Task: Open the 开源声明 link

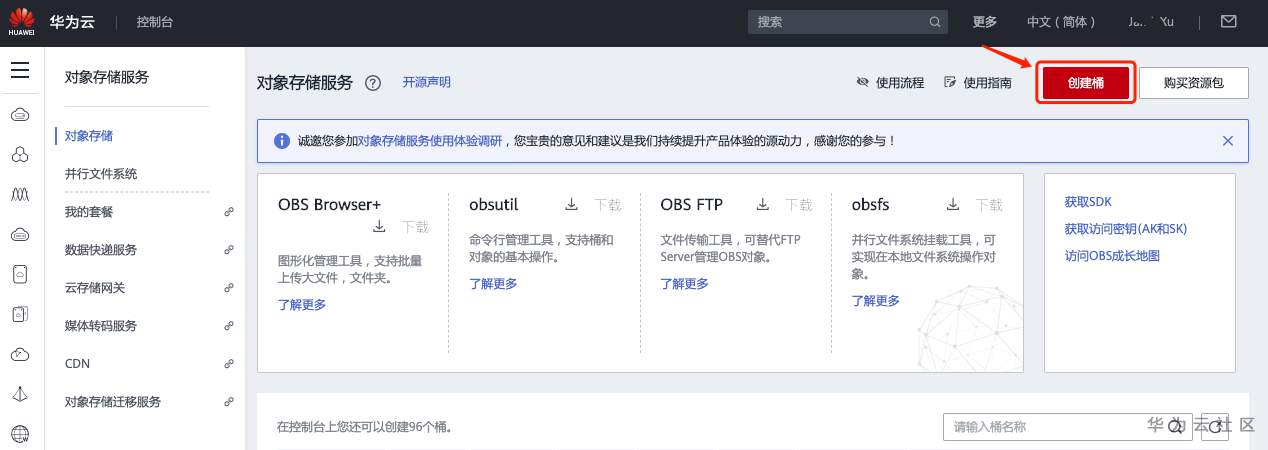Action: pos(427,82)
